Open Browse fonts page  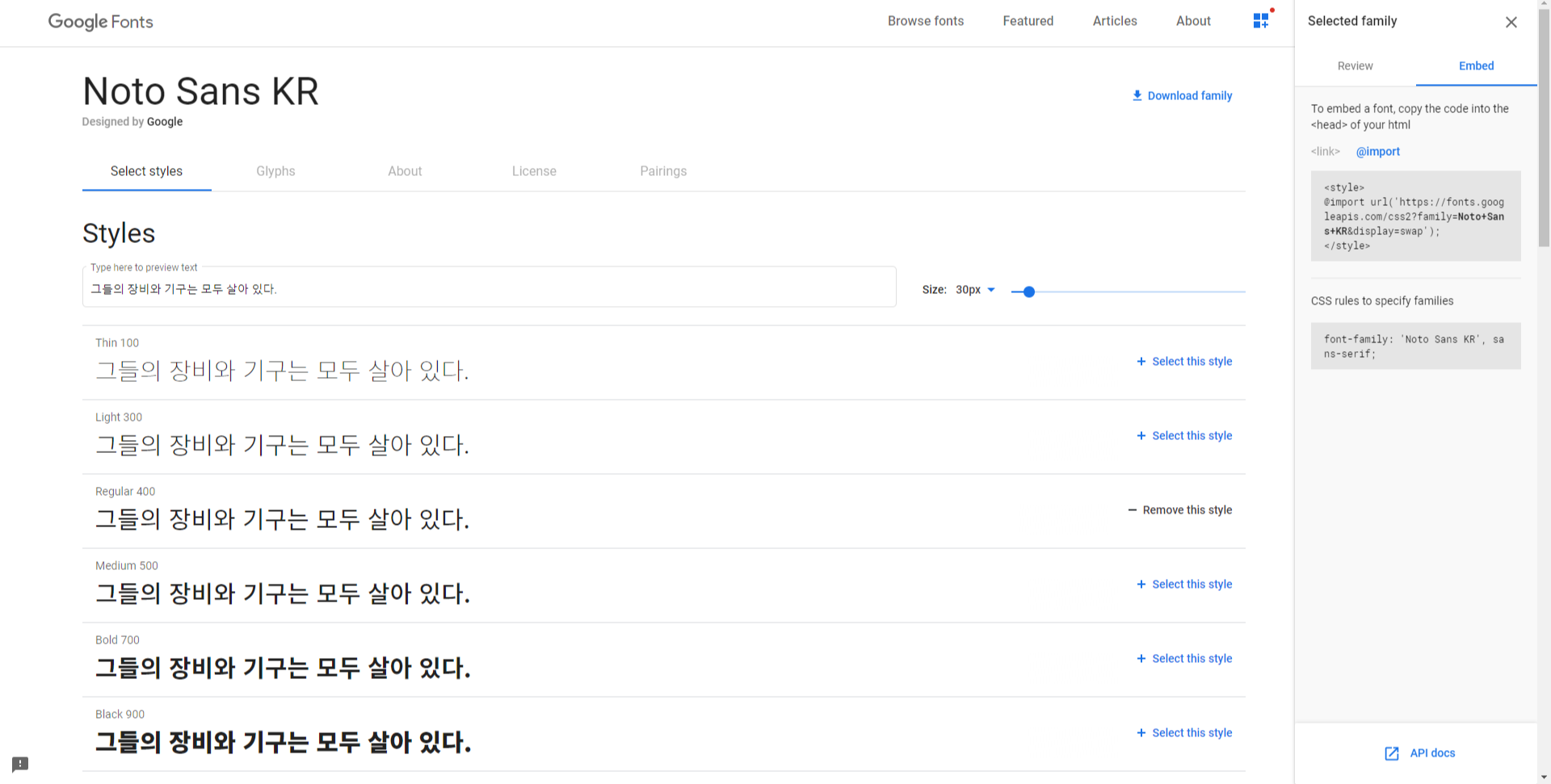[x=926, y=21]
